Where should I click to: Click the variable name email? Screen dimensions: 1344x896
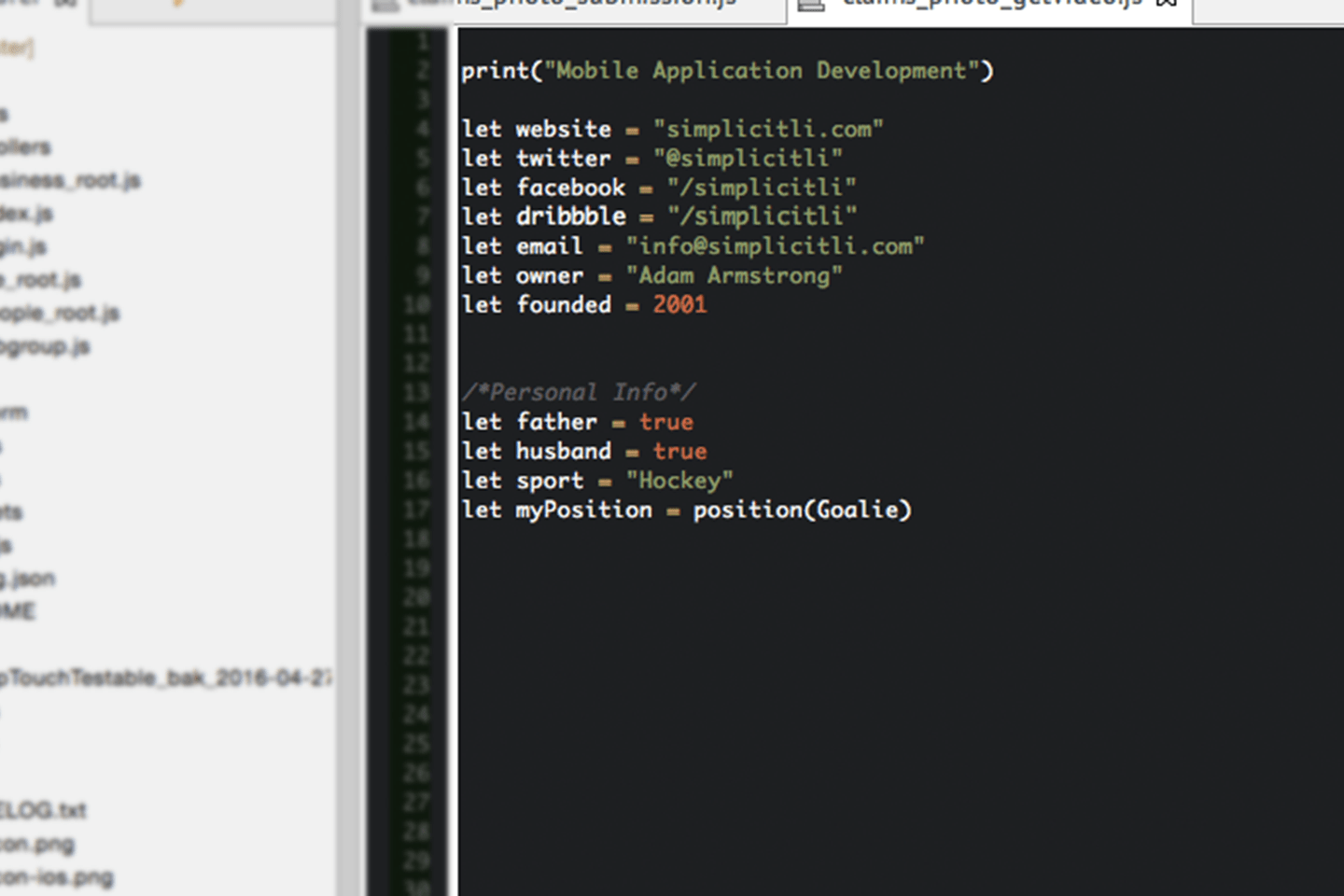click(550, 246)
